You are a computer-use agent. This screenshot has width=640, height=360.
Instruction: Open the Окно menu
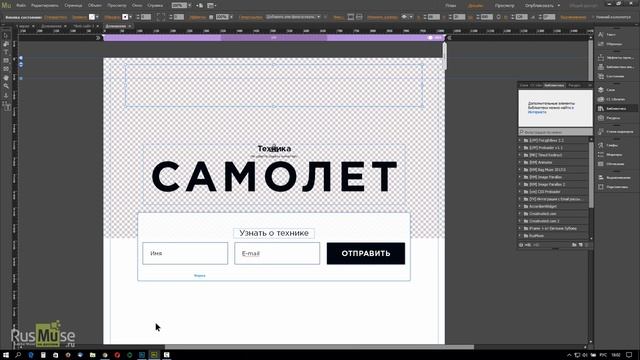tap(137, 6)
